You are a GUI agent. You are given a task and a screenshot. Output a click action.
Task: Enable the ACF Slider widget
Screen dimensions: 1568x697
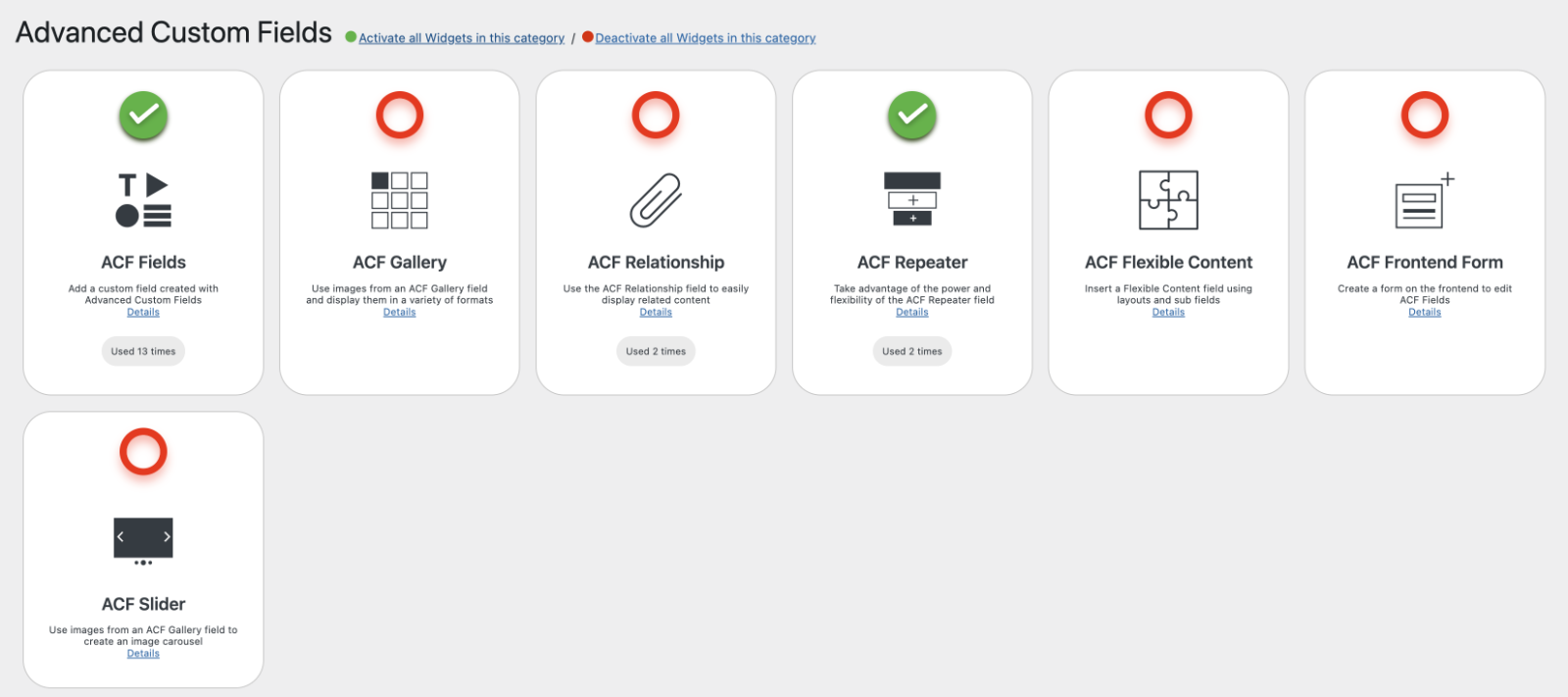(x=143, y=452)
